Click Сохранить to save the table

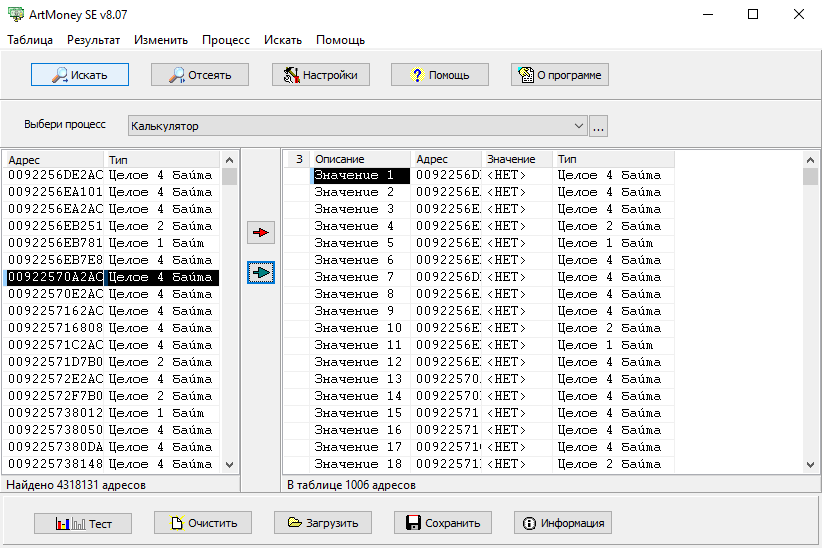coord(443,523)
